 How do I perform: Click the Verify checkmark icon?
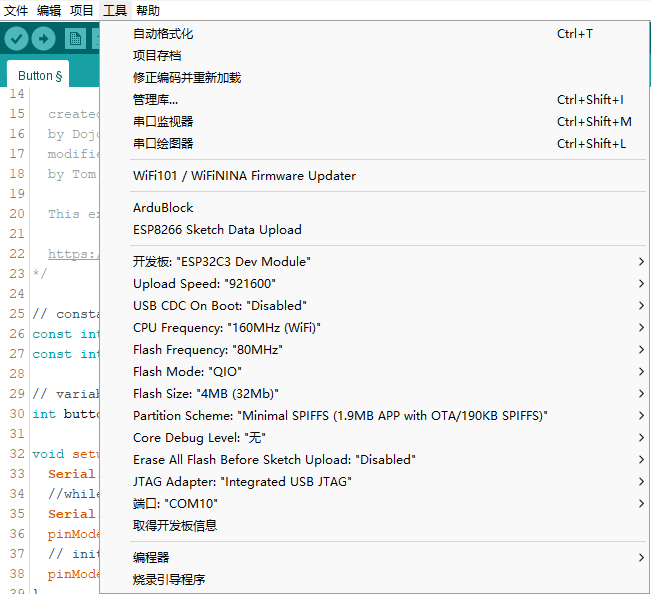[16, 38]
